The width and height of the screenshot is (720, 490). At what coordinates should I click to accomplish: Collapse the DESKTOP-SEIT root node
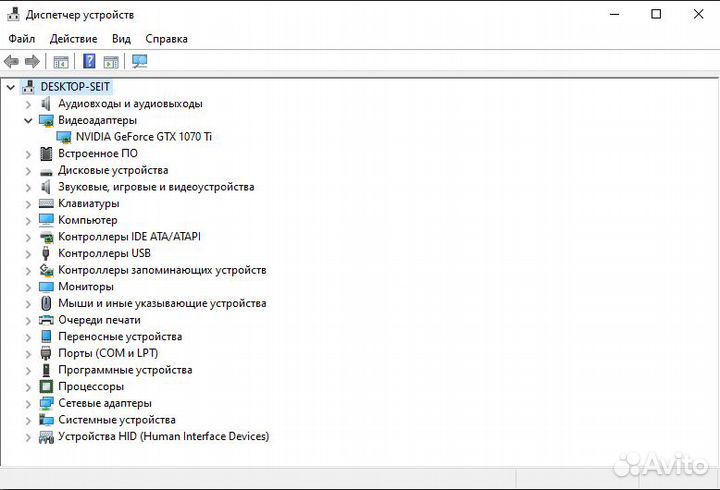[x=11, y=87]
